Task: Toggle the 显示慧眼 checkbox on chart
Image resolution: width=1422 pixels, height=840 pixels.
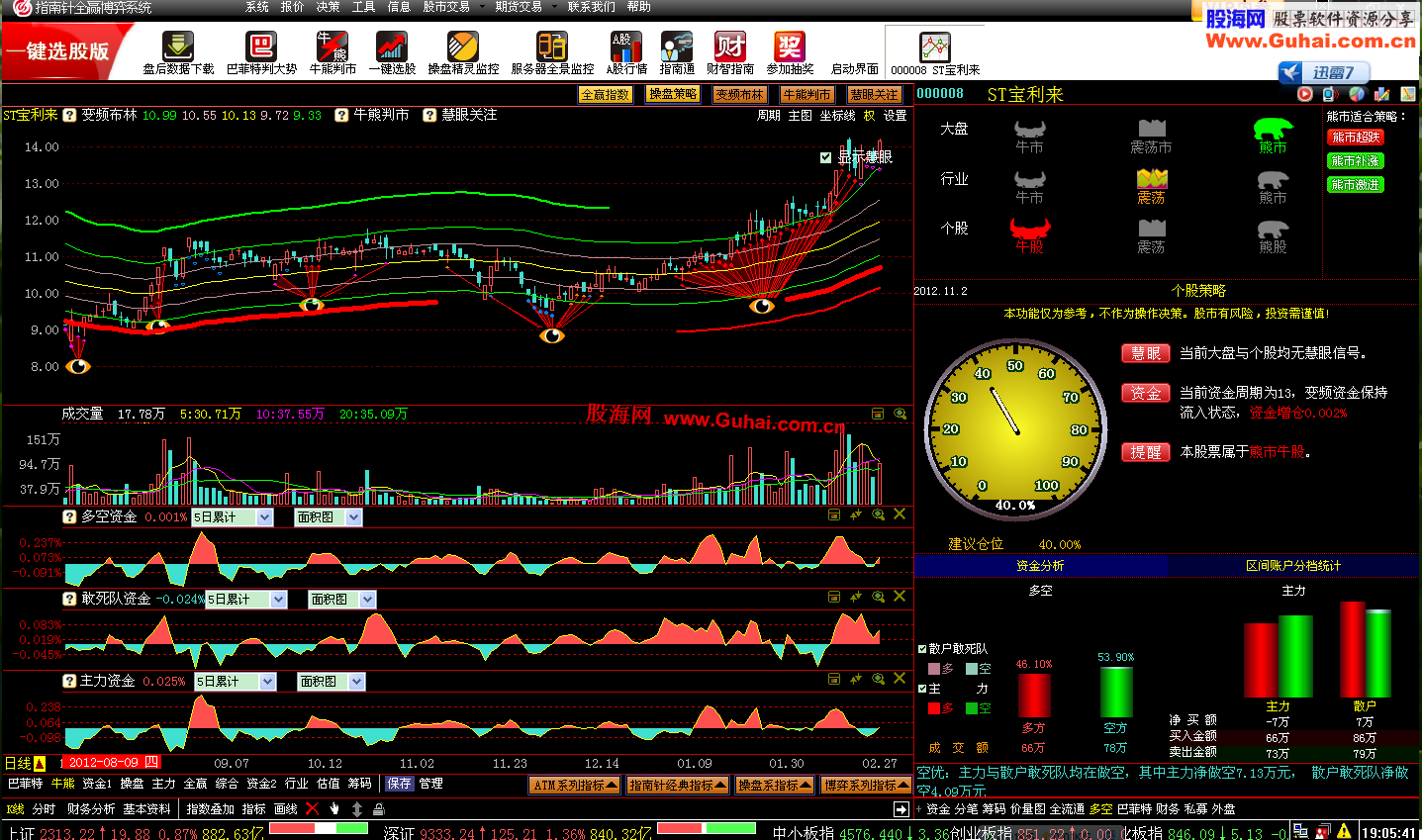Action: tap(825, 157)
